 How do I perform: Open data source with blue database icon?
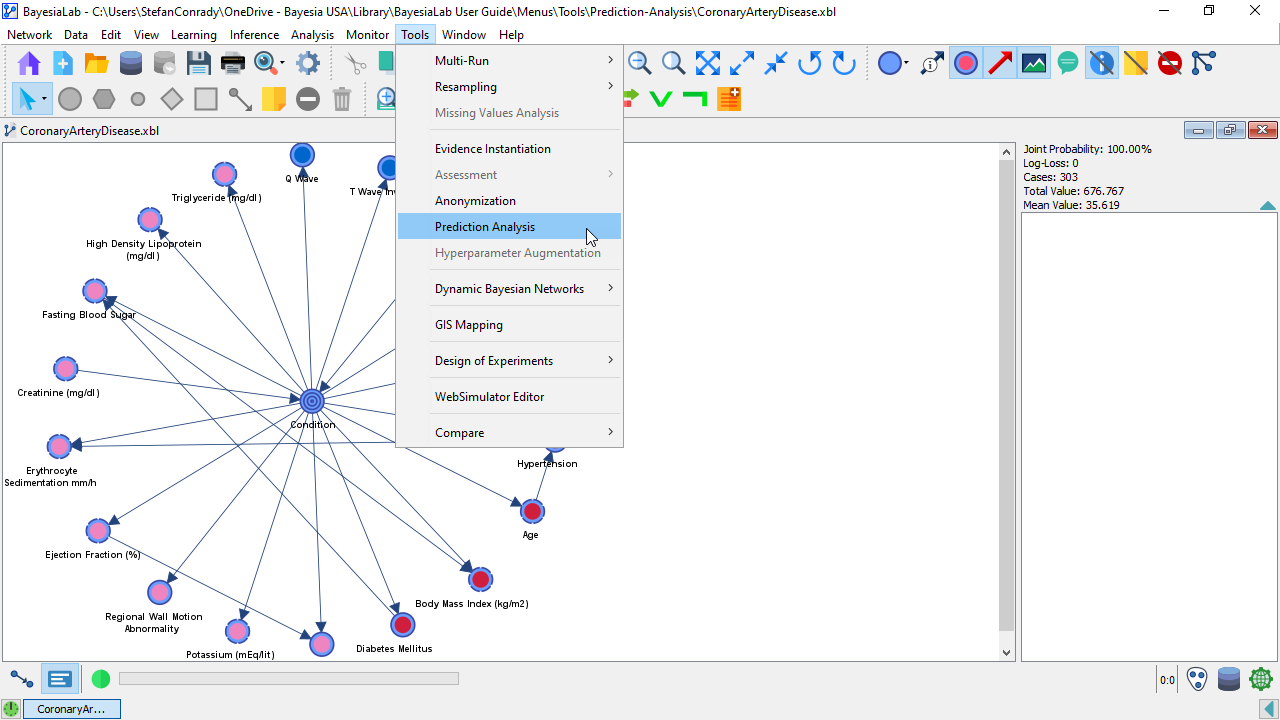point(130,64)
